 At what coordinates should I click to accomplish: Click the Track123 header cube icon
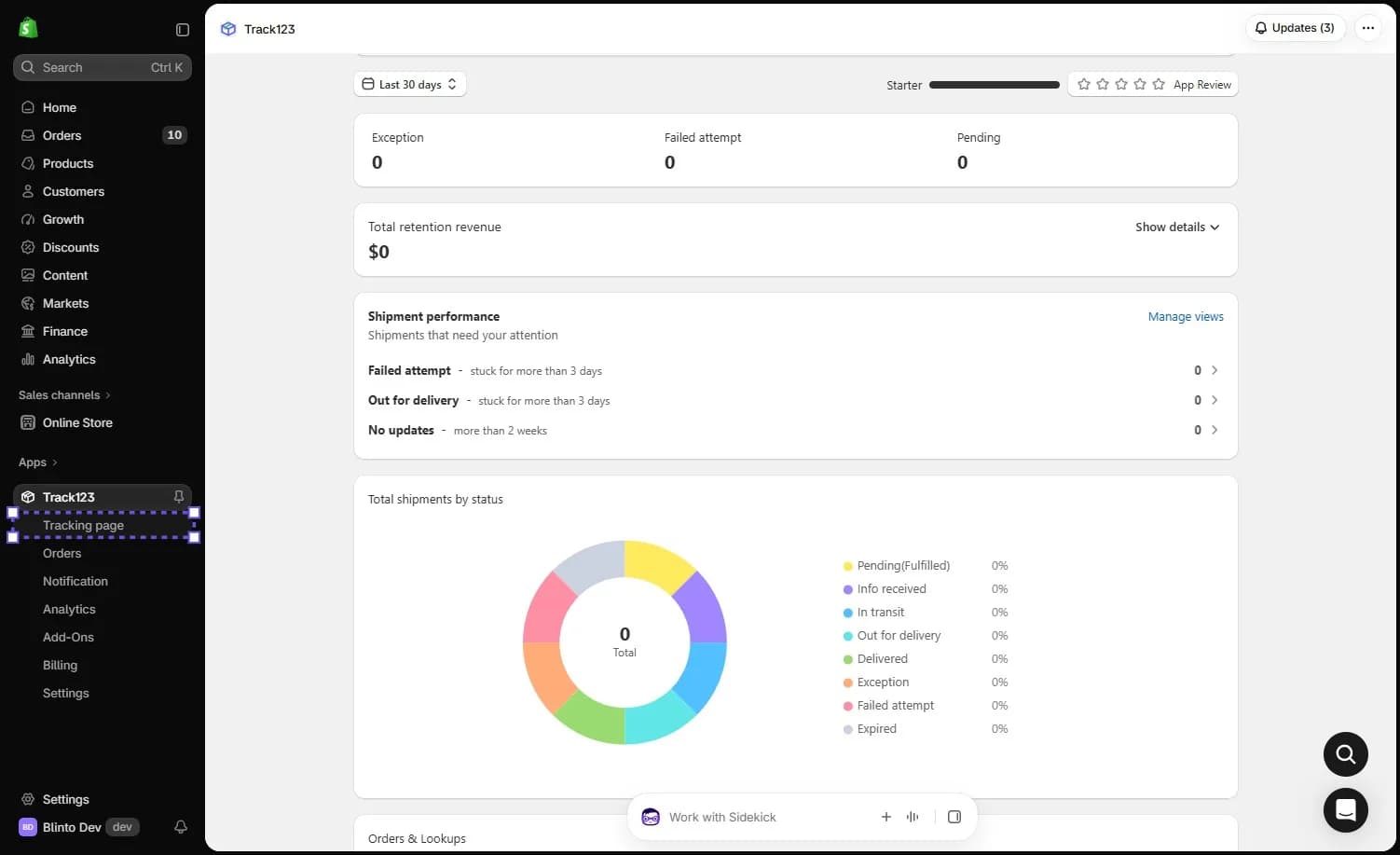(228, 29)
